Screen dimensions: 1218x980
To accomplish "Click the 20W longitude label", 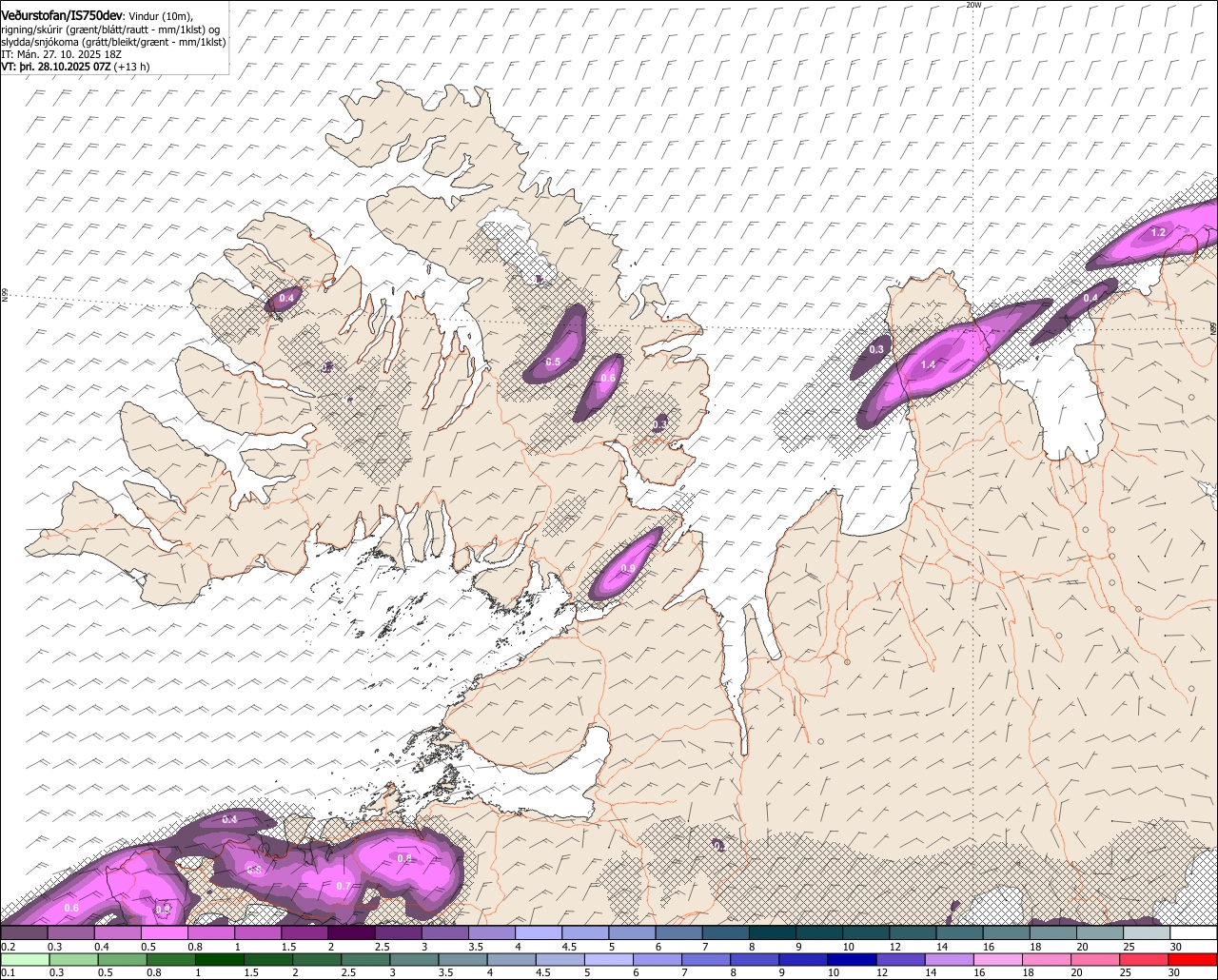I will tap(972, 5).
